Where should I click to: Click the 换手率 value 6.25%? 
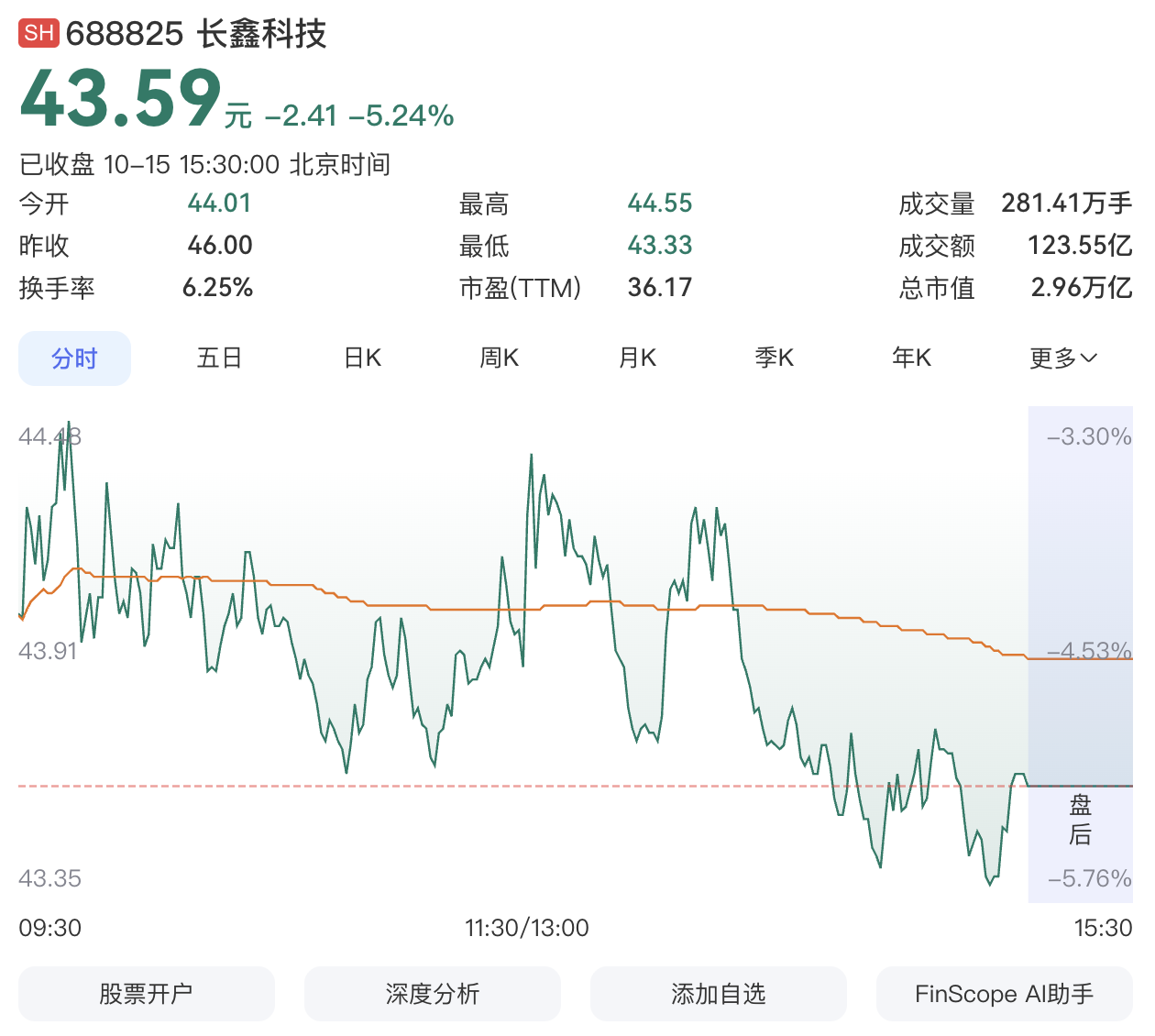click(x=217, y=288)
